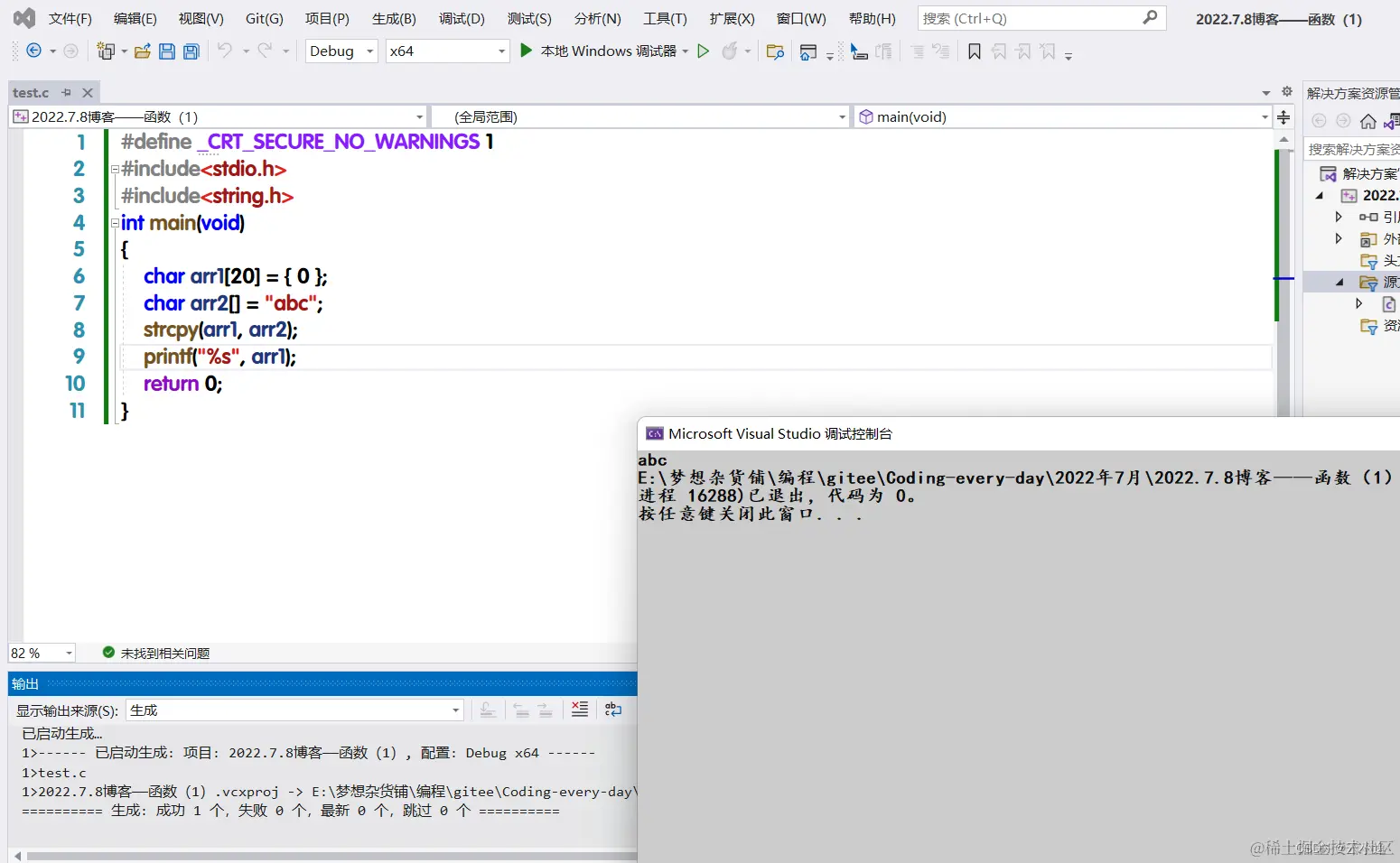Click the green no-issues checkmark icon
This screenshot has width=1400, height=863.
(108, 652)
